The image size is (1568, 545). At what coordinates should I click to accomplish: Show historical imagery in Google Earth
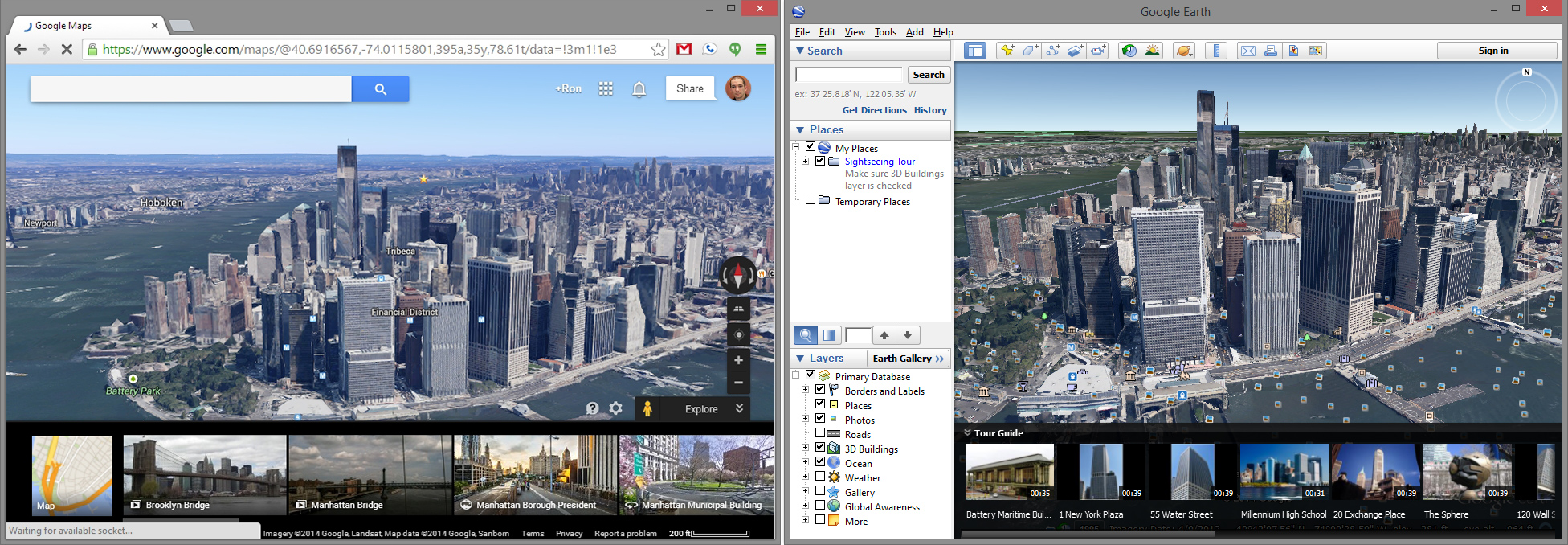pyautogui.click(x=1129, y=51)
